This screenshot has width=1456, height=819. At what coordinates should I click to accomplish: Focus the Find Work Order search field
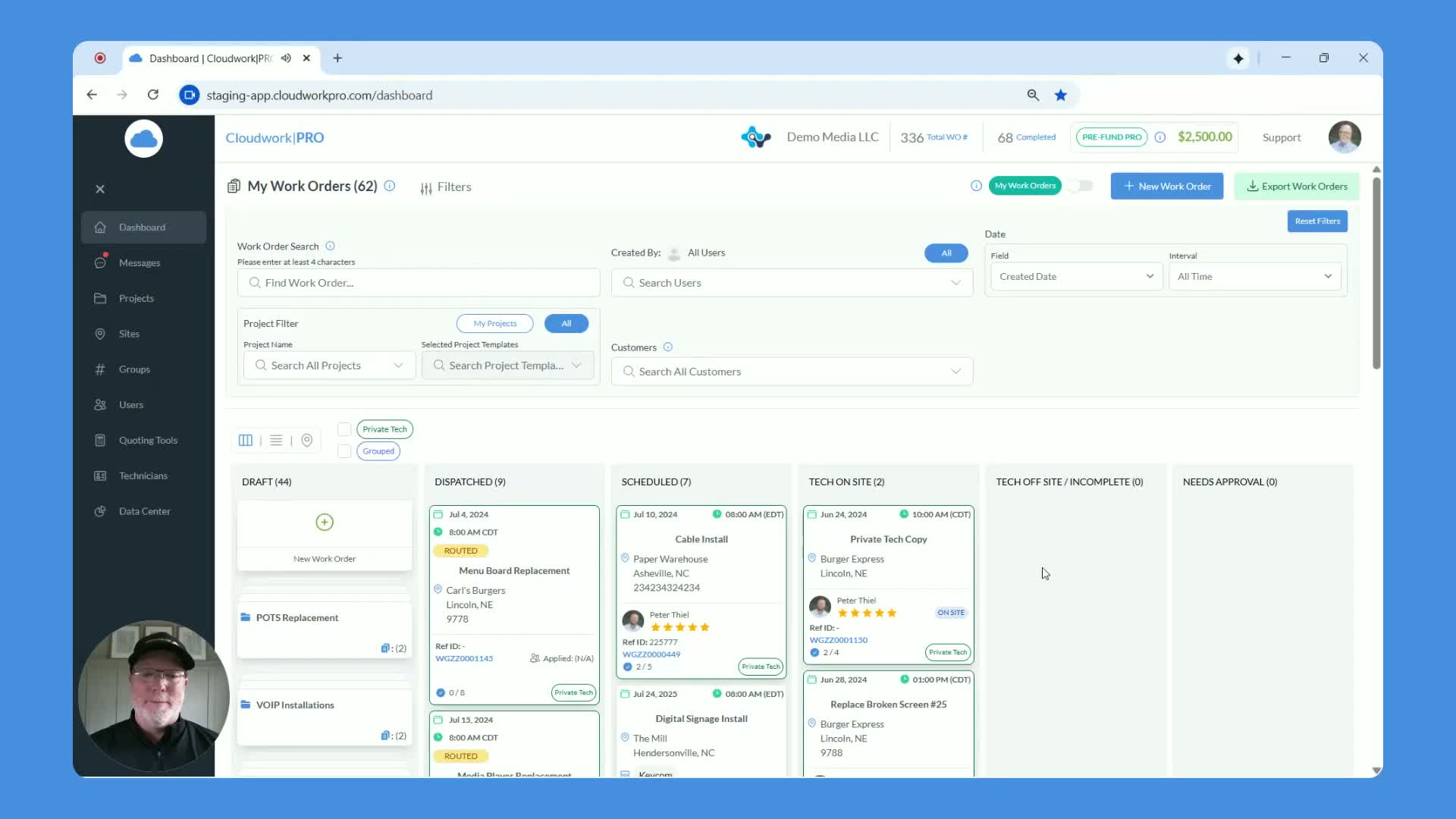419,283
